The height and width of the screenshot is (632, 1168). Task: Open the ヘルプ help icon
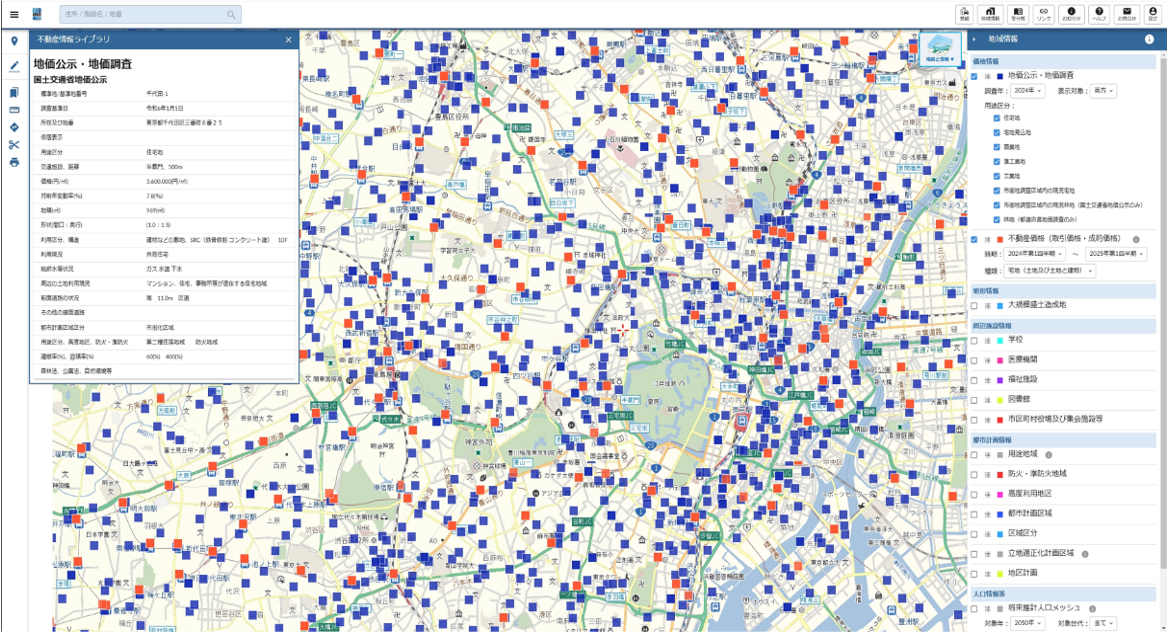1099,14
